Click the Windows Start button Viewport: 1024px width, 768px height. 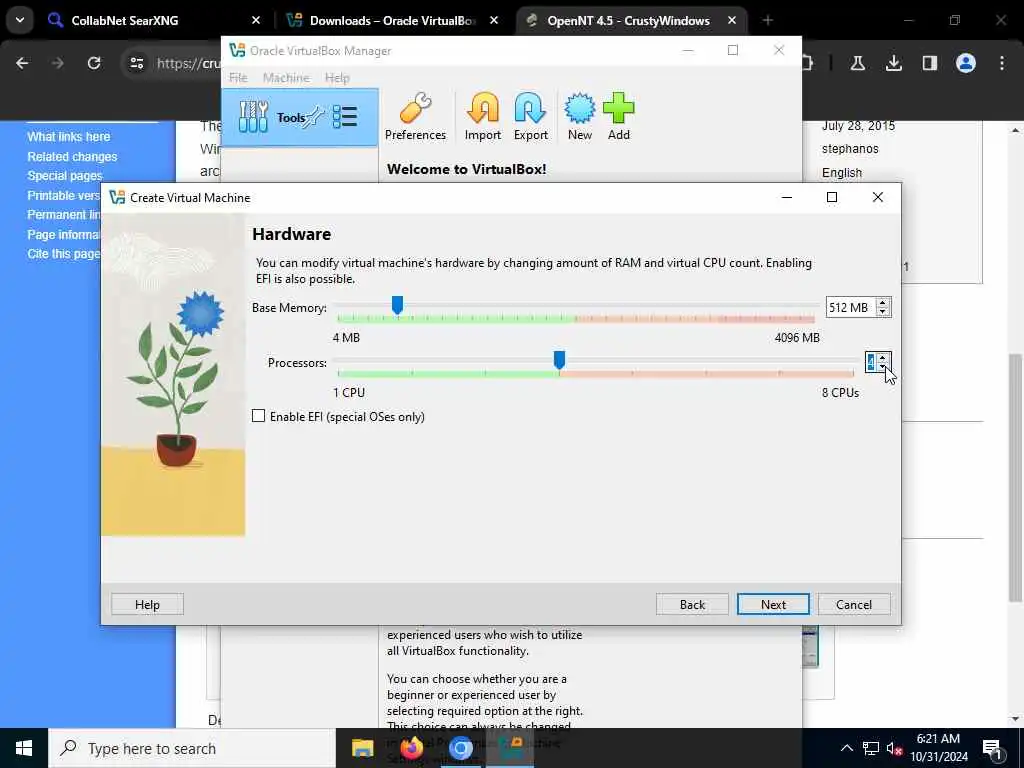[24, 748]
